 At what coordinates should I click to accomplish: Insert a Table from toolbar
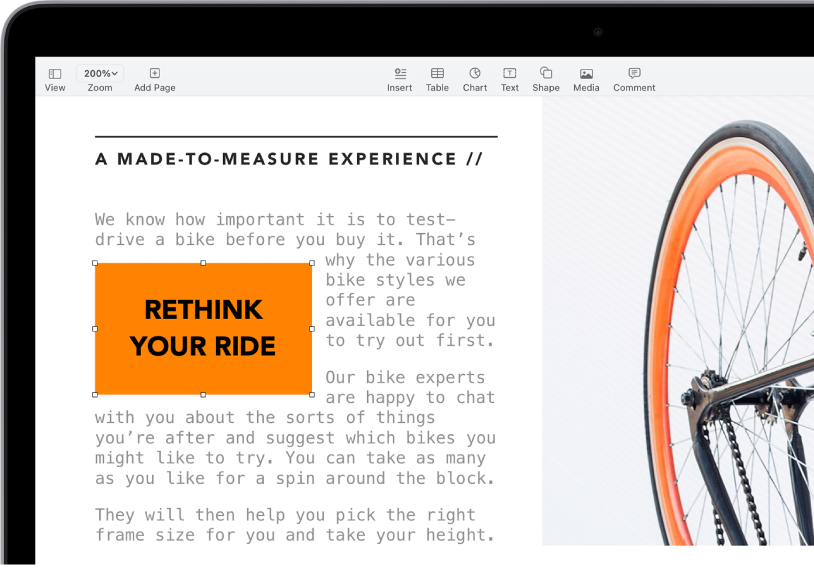(x=437, y=73)
